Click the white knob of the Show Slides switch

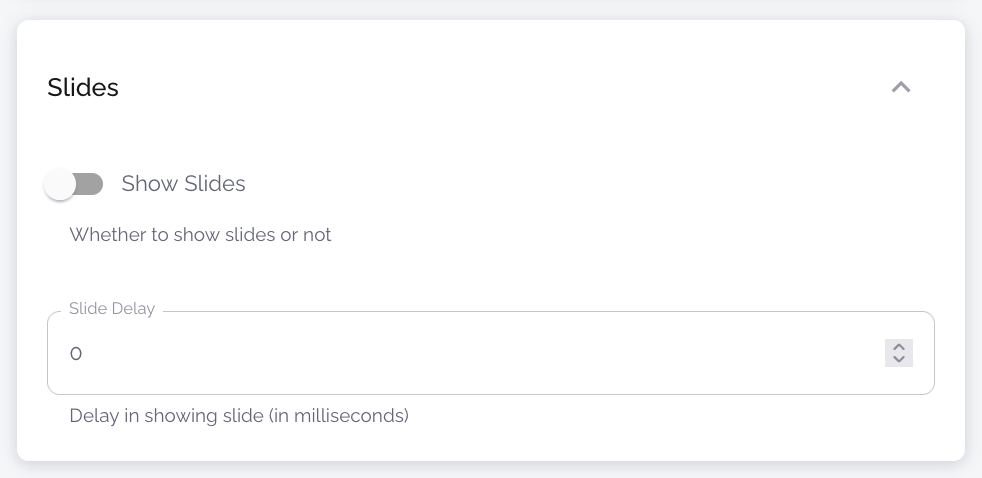coord(60,184)
